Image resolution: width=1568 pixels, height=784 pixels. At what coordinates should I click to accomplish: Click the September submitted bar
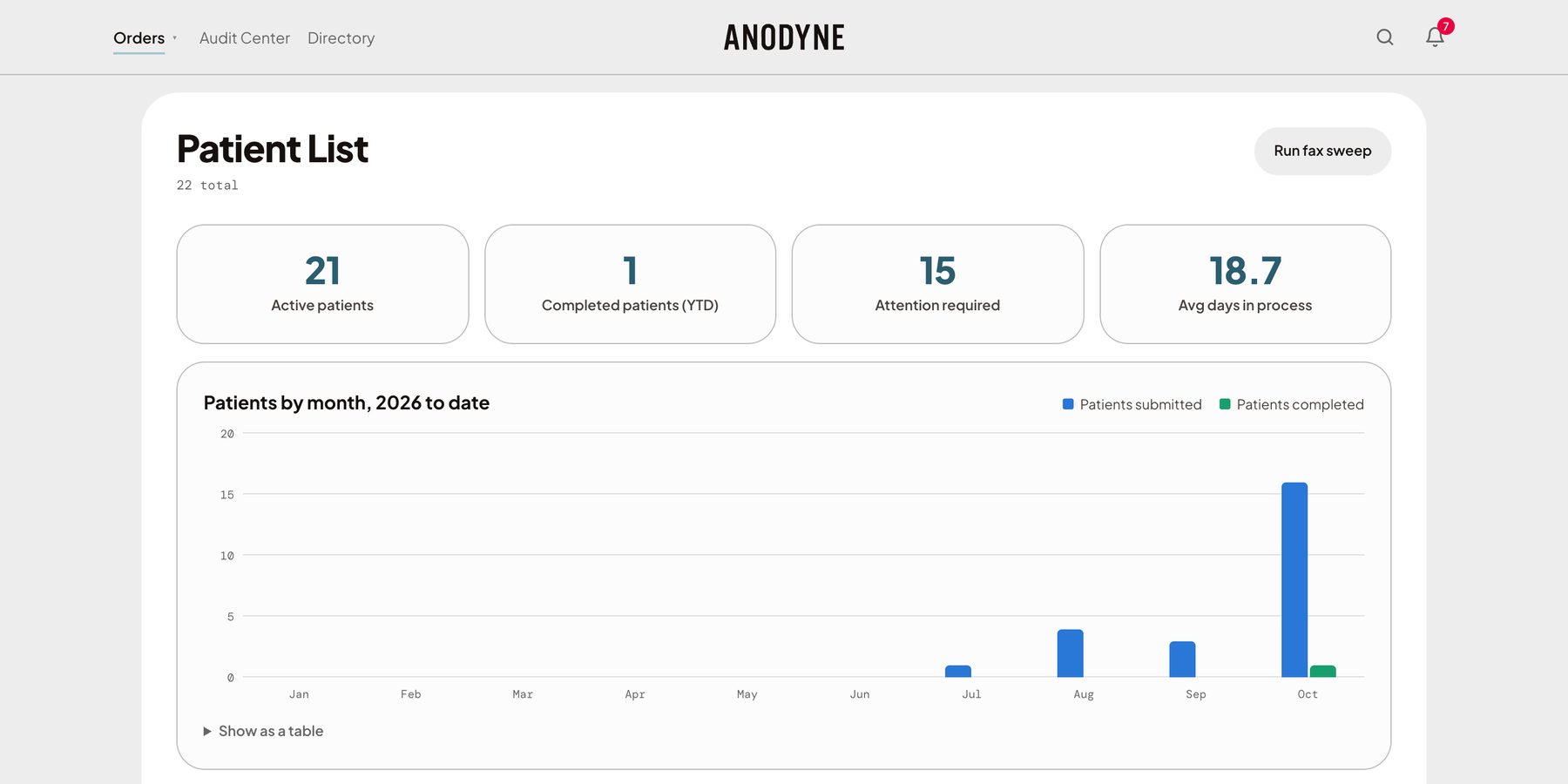click(1182, 659)
